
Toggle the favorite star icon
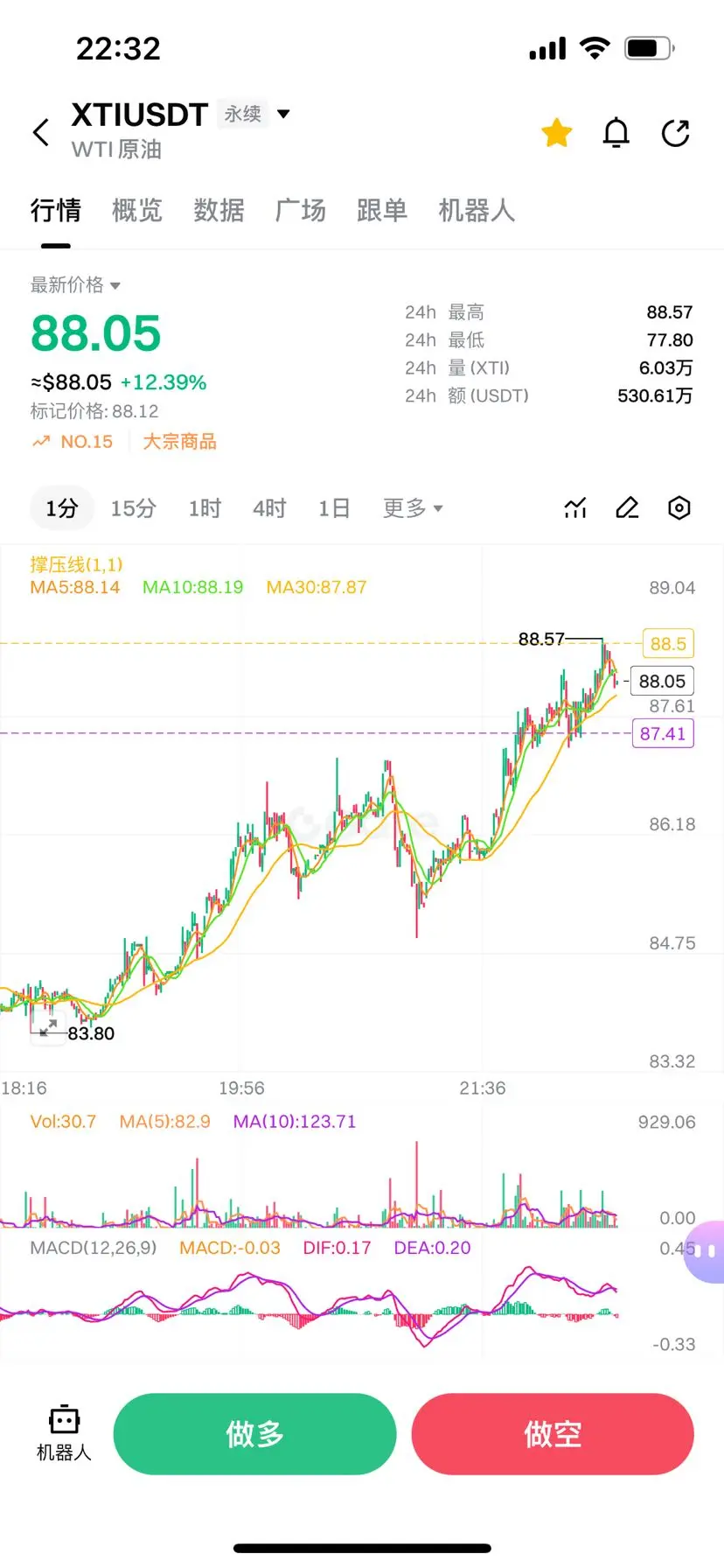pyautogui.click(x=557, y=133)
